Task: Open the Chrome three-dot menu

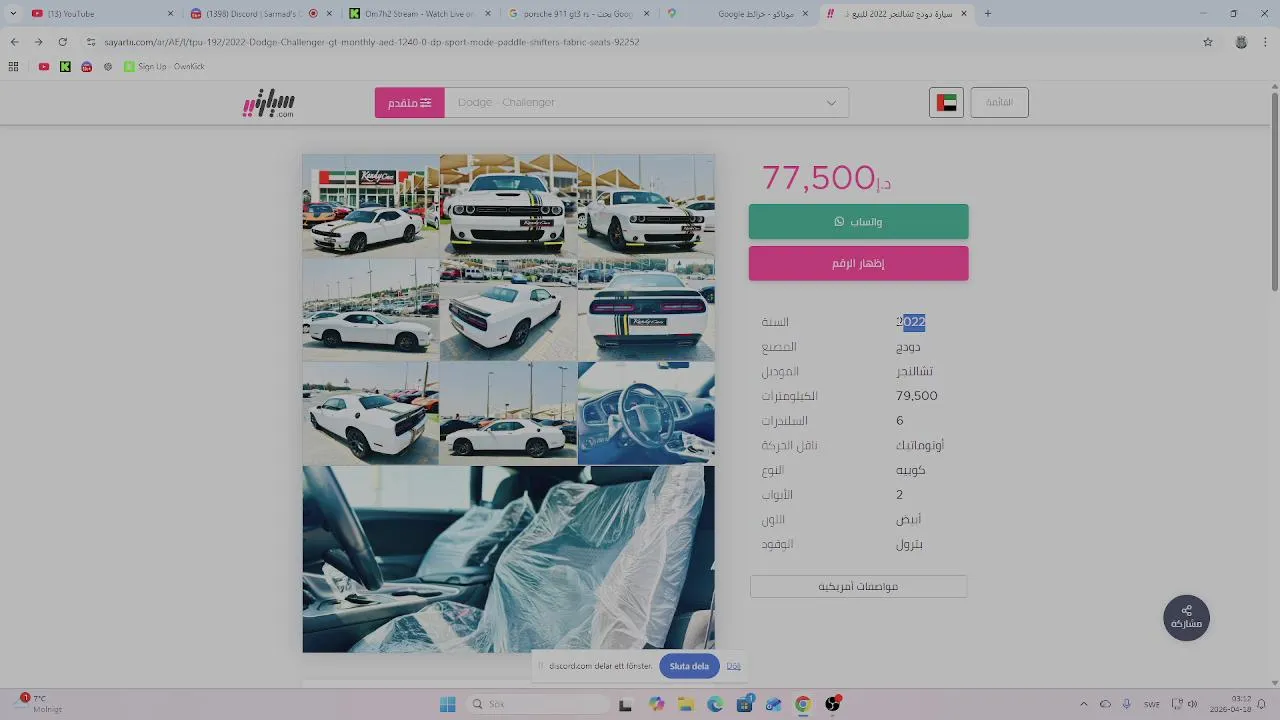Action: 1264,42
